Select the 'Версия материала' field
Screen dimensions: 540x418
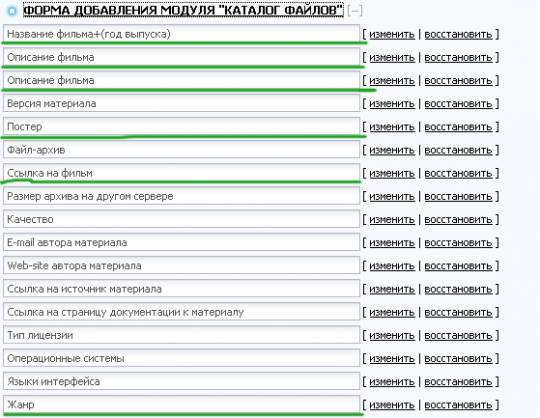[181, 103]
